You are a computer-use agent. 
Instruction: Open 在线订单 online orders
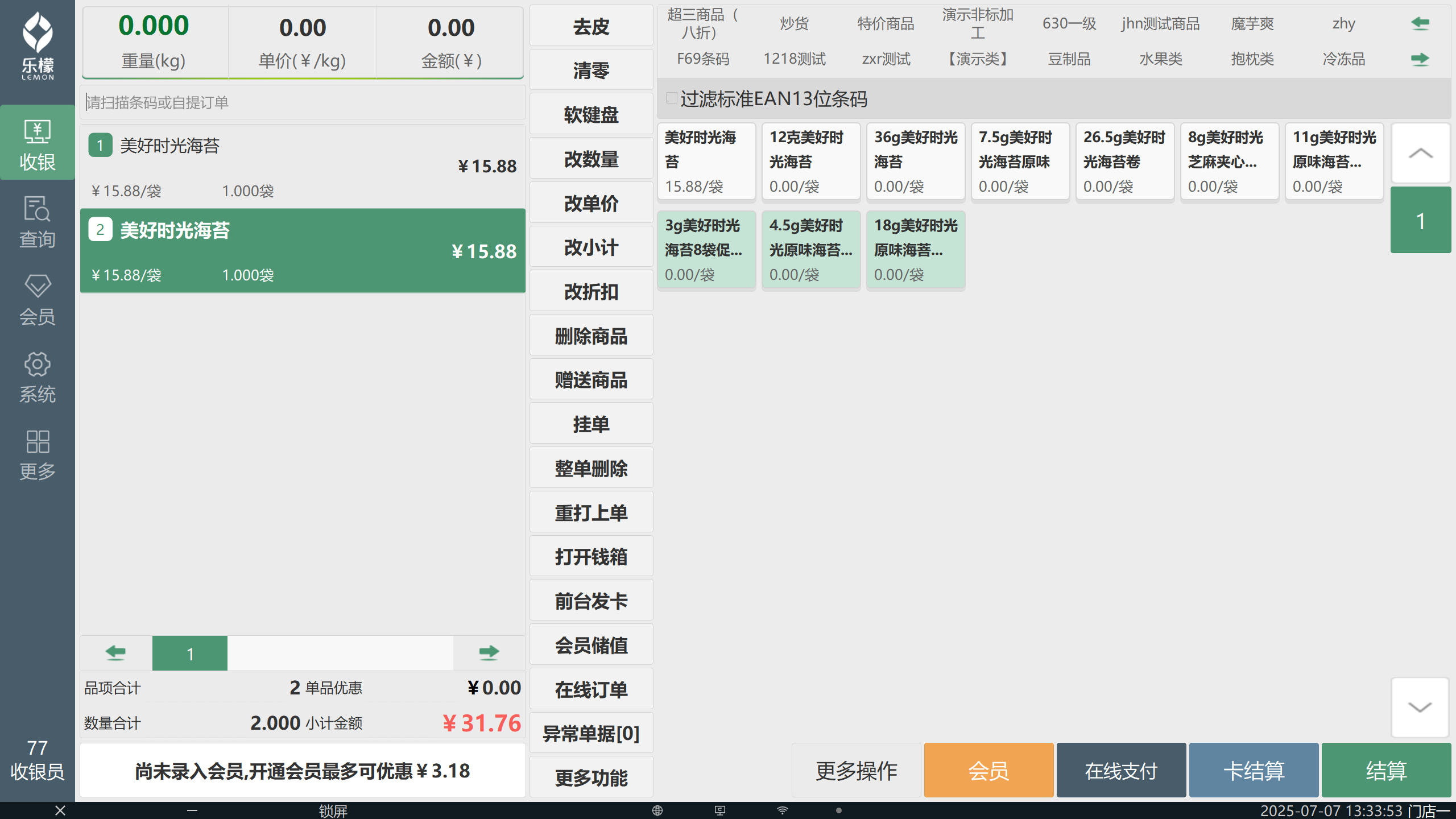click(x=591, y=689)
